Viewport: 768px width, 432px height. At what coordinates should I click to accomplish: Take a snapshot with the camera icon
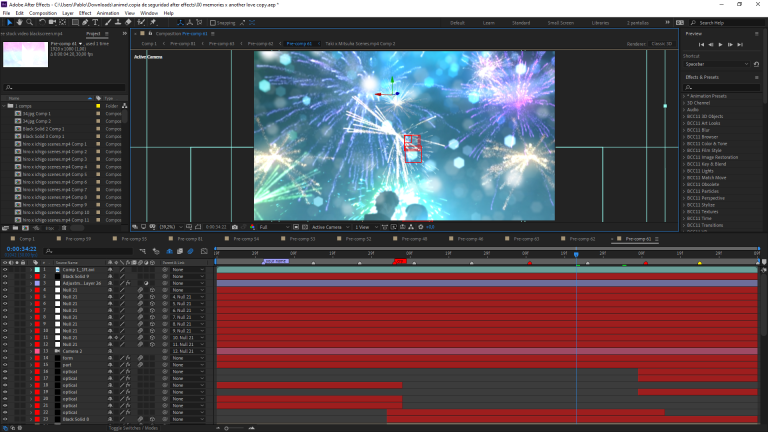pos(235,227)
